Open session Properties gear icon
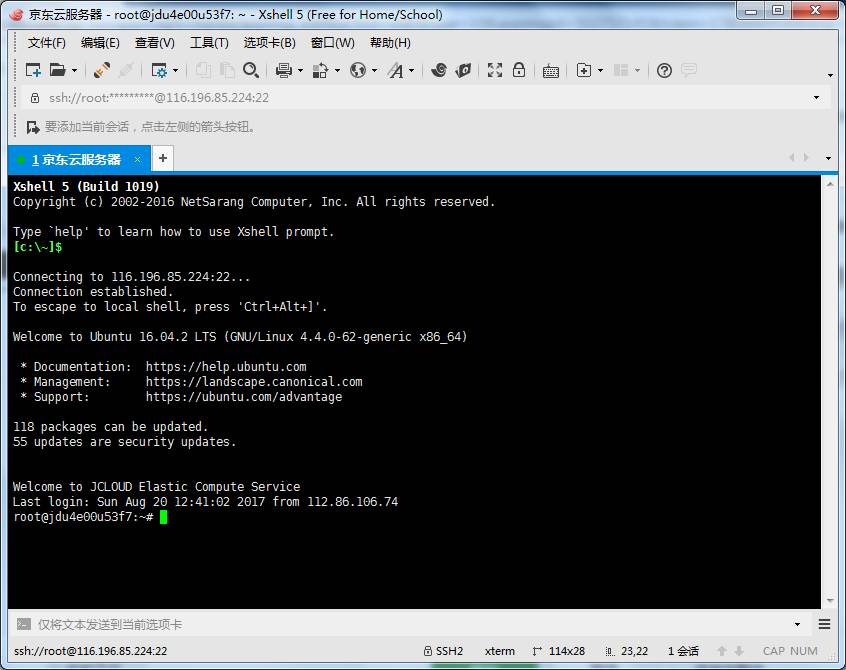The height and width of the screenshot is (670, 846). pyautogui.click(x=159, y=70)
